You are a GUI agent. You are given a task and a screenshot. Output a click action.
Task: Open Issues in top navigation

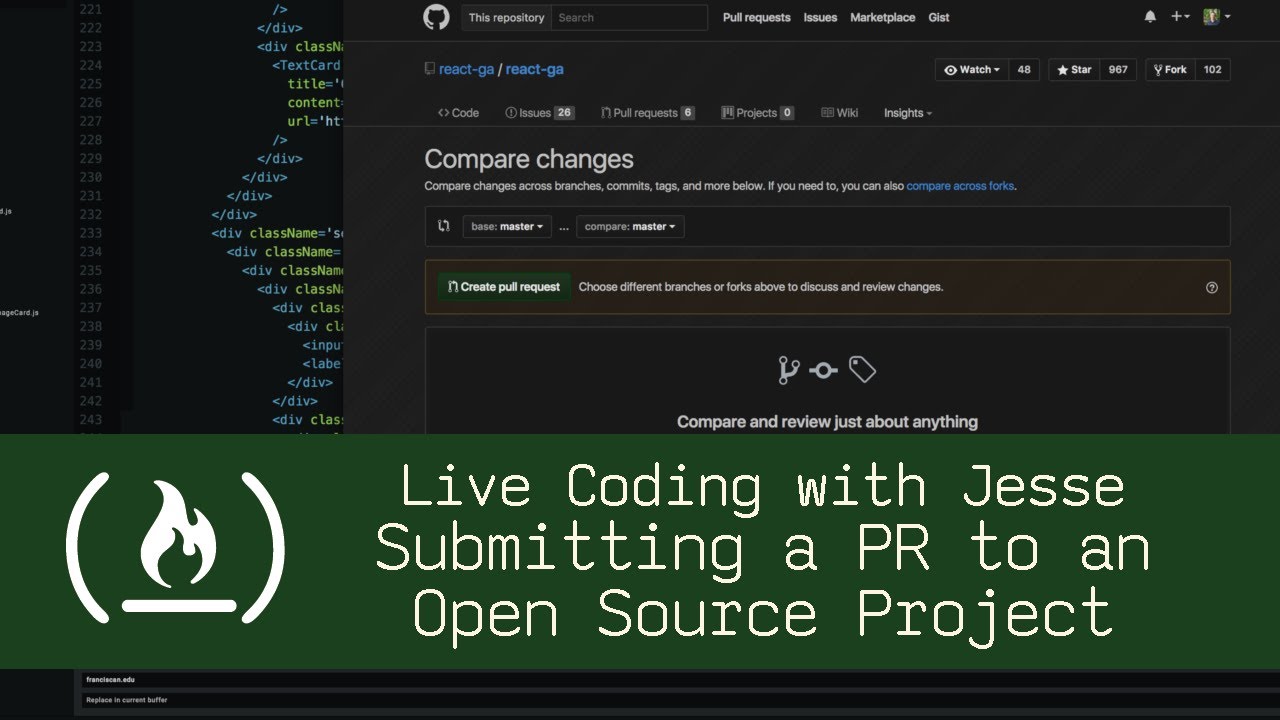[x=821, y=17]
